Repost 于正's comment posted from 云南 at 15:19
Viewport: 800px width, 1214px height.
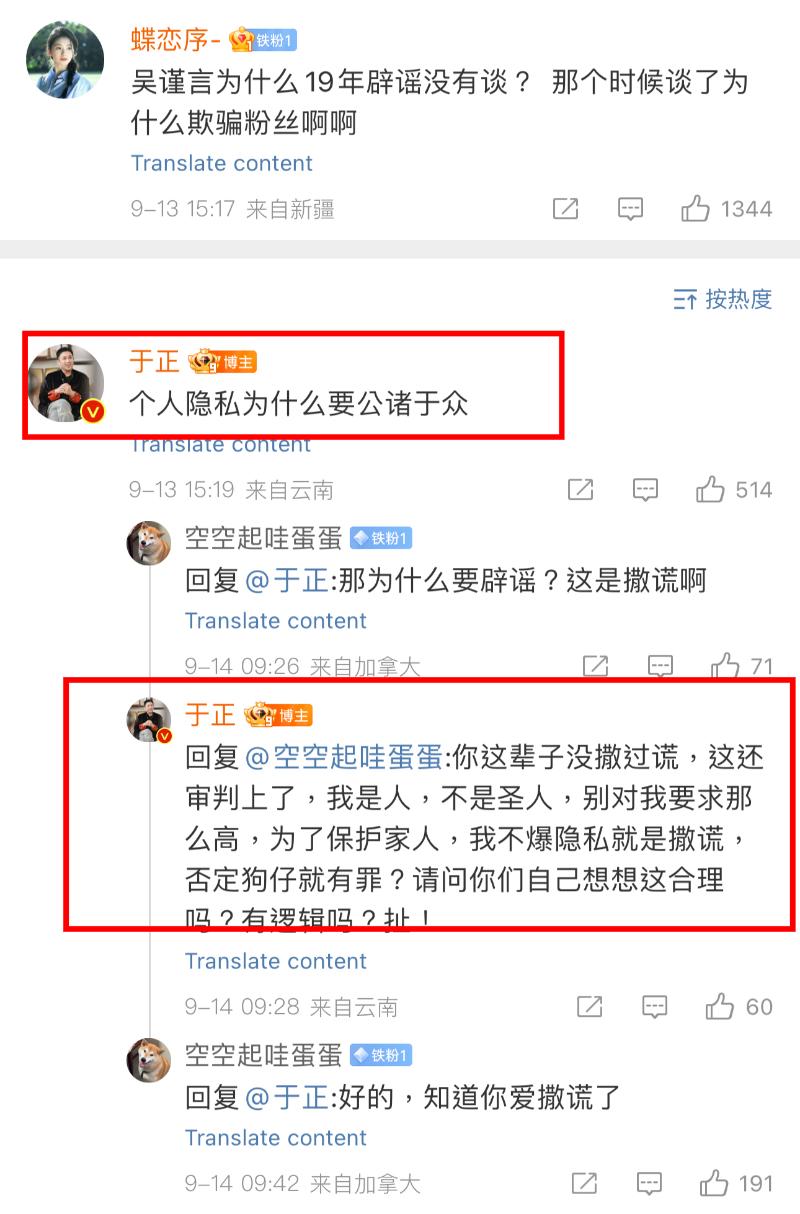coord(581,490)
